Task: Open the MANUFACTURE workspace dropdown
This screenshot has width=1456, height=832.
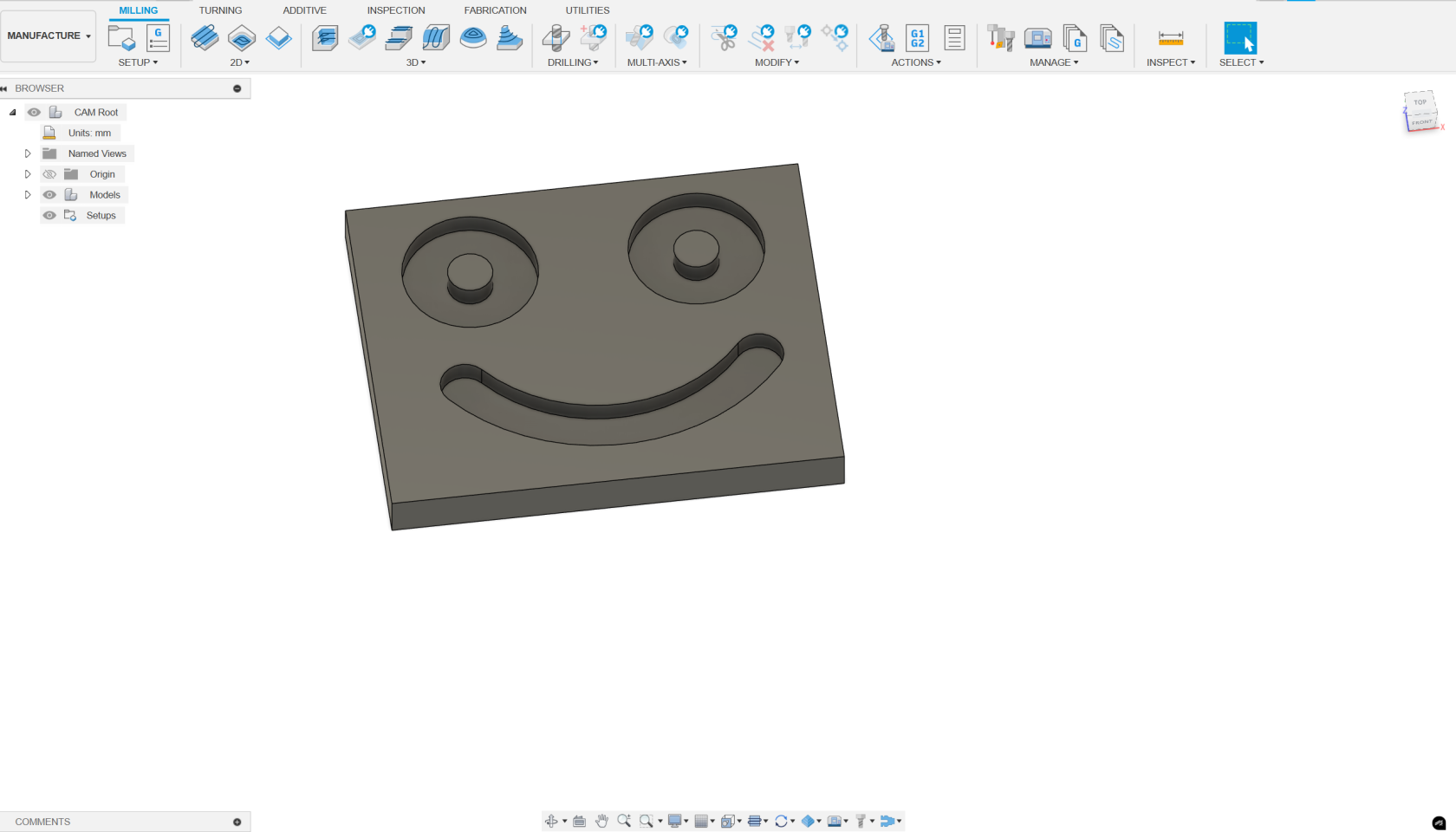Action: (x=49, y=36)
